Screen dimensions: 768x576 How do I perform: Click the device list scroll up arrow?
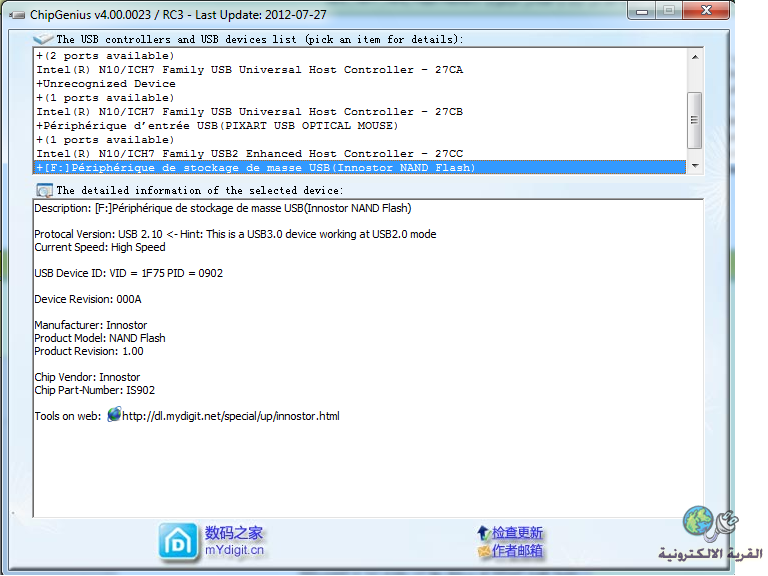tap(695, 57)
